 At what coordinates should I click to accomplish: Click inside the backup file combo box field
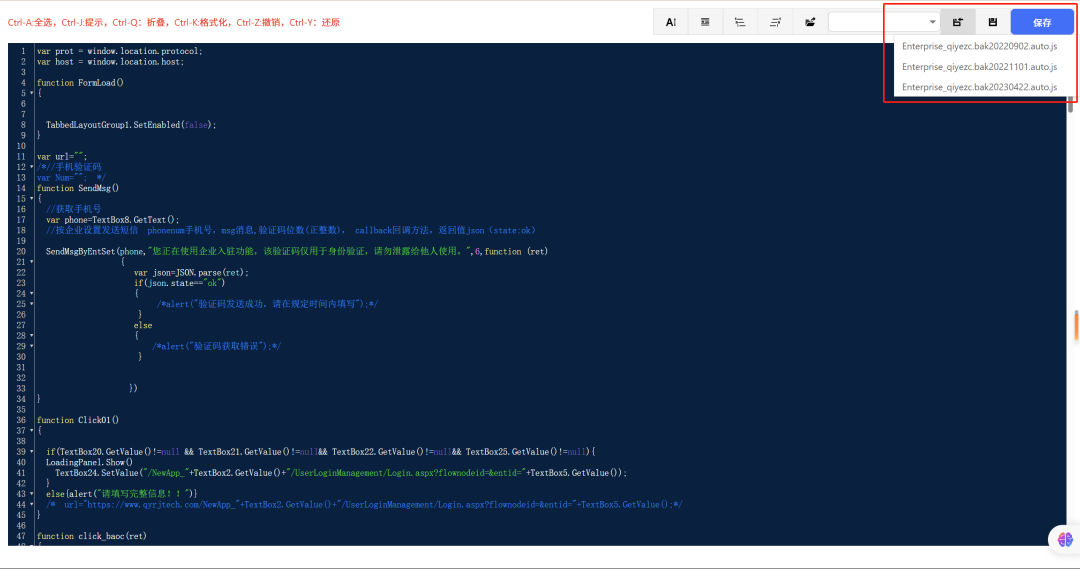point(884,22)
